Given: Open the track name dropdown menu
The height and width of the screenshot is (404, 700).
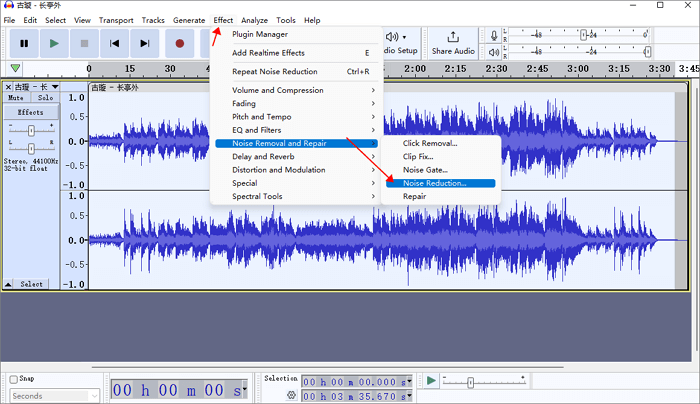Looking at the screenshot, I should coord(55,87).
